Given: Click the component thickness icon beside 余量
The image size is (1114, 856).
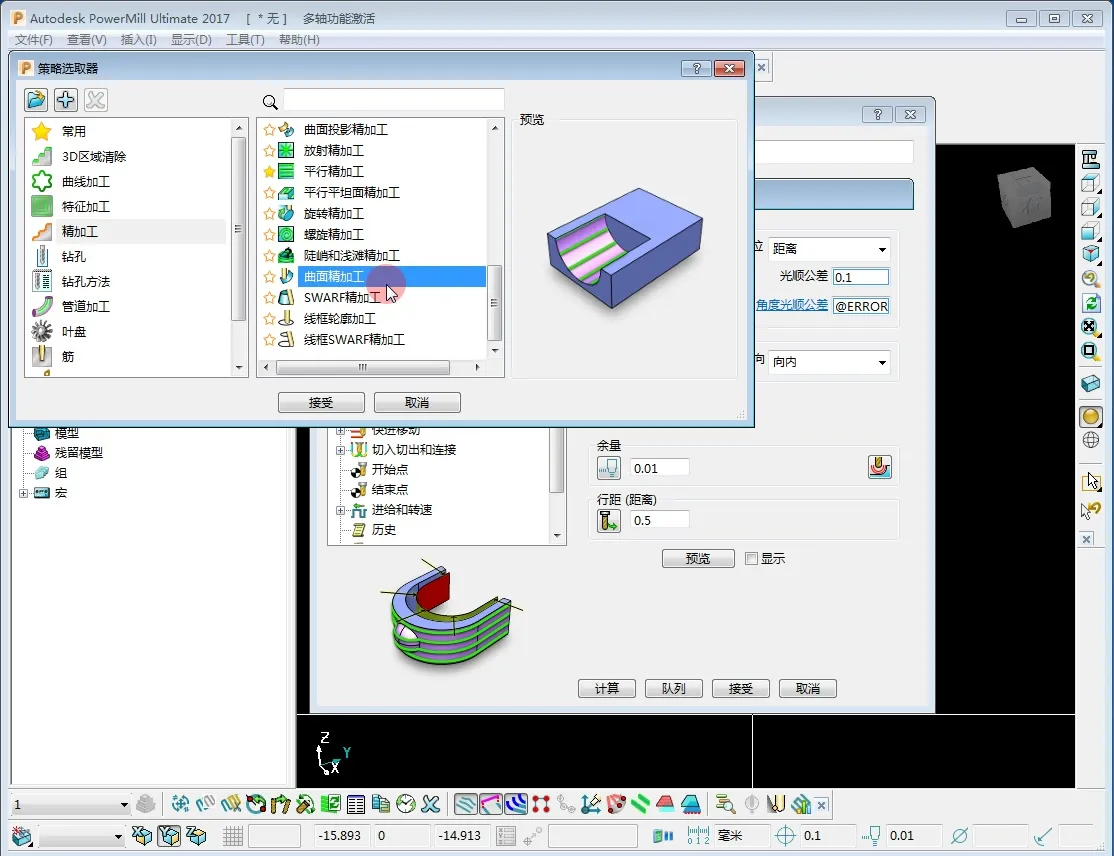Looking at the screenshot, I should 879,467.
